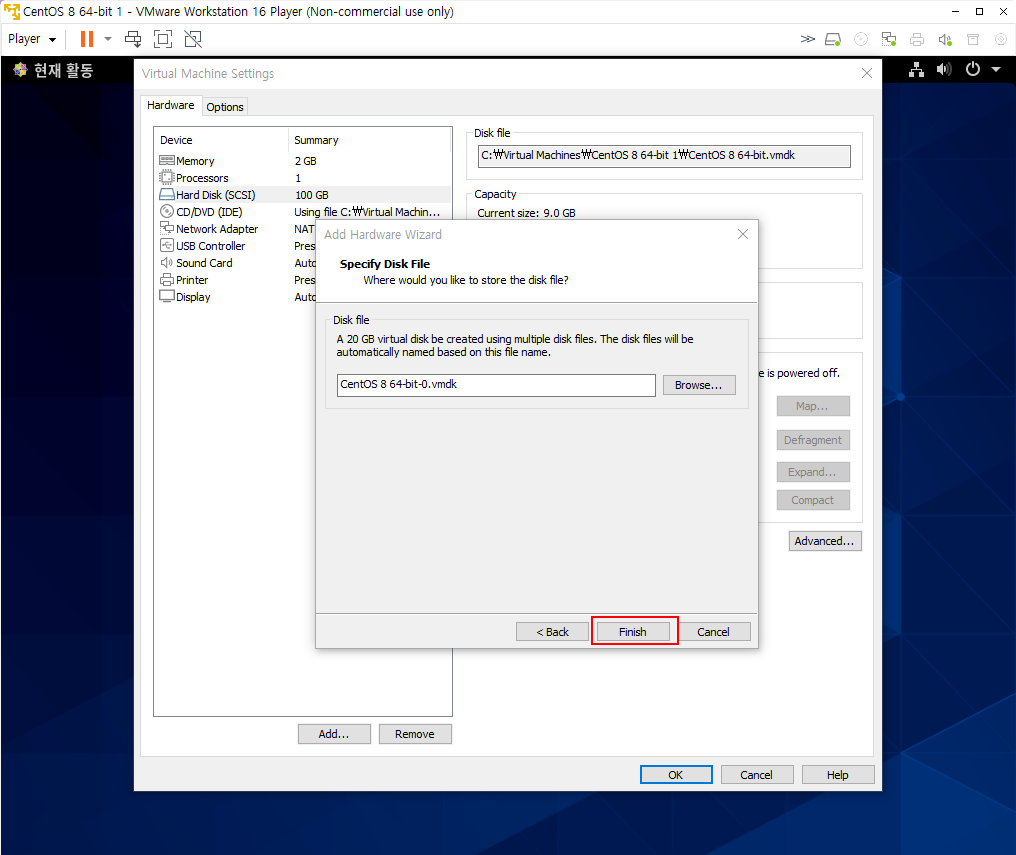Select the Printer device row

tap(237, 280)
